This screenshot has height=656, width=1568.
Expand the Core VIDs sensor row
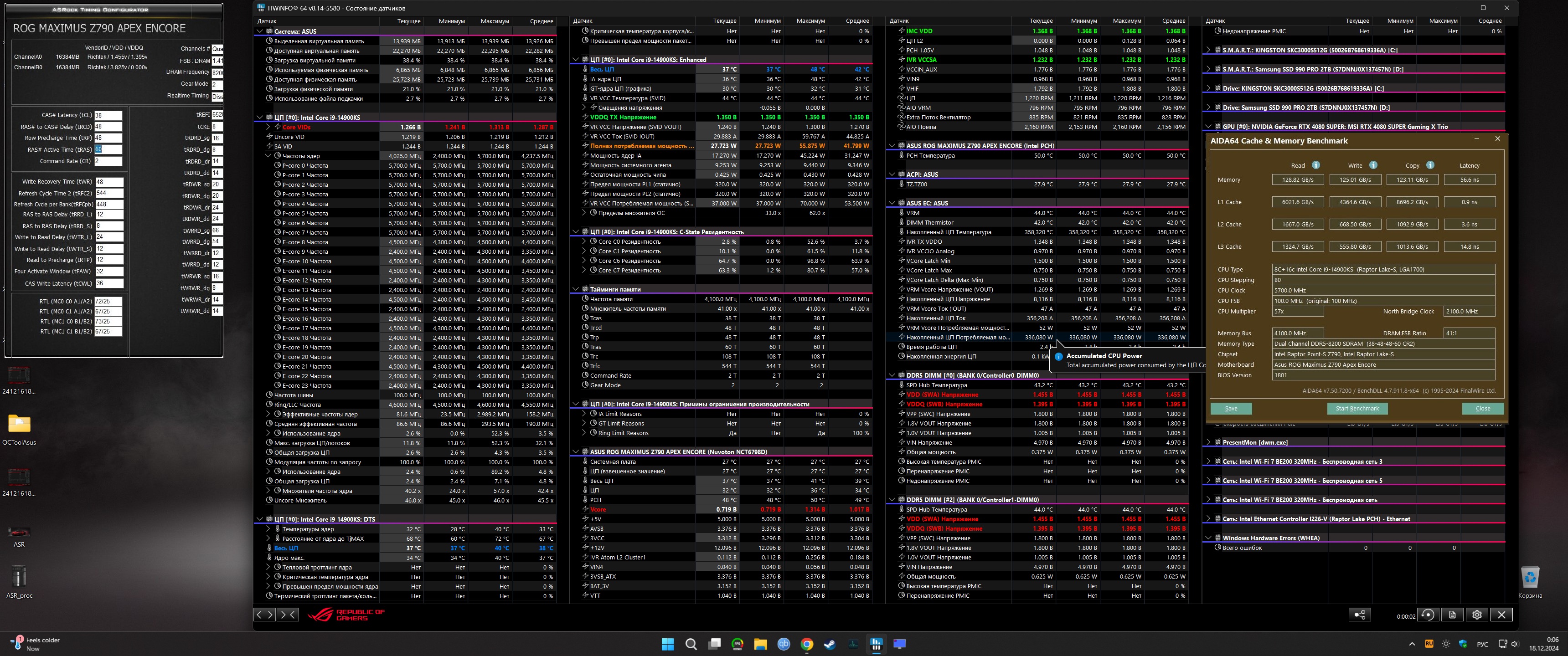(x=268, y=127)
